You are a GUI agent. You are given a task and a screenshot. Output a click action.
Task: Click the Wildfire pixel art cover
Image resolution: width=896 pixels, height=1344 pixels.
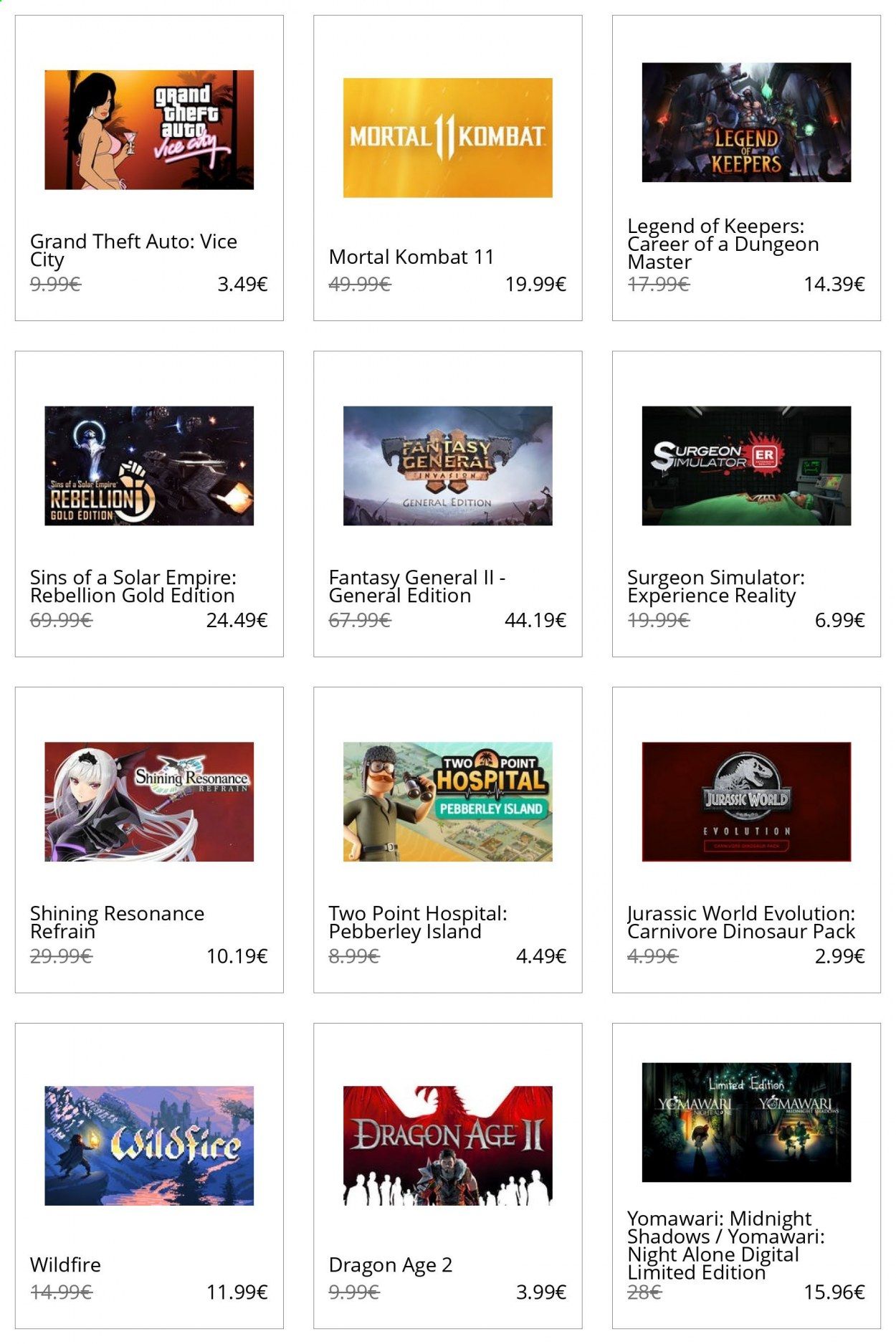[149, 1145]
